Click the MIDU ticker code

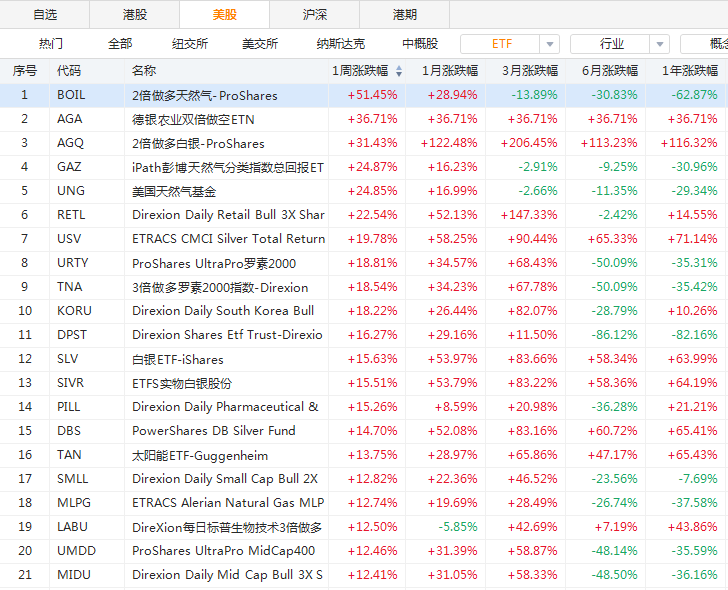(x=73, y=575)
